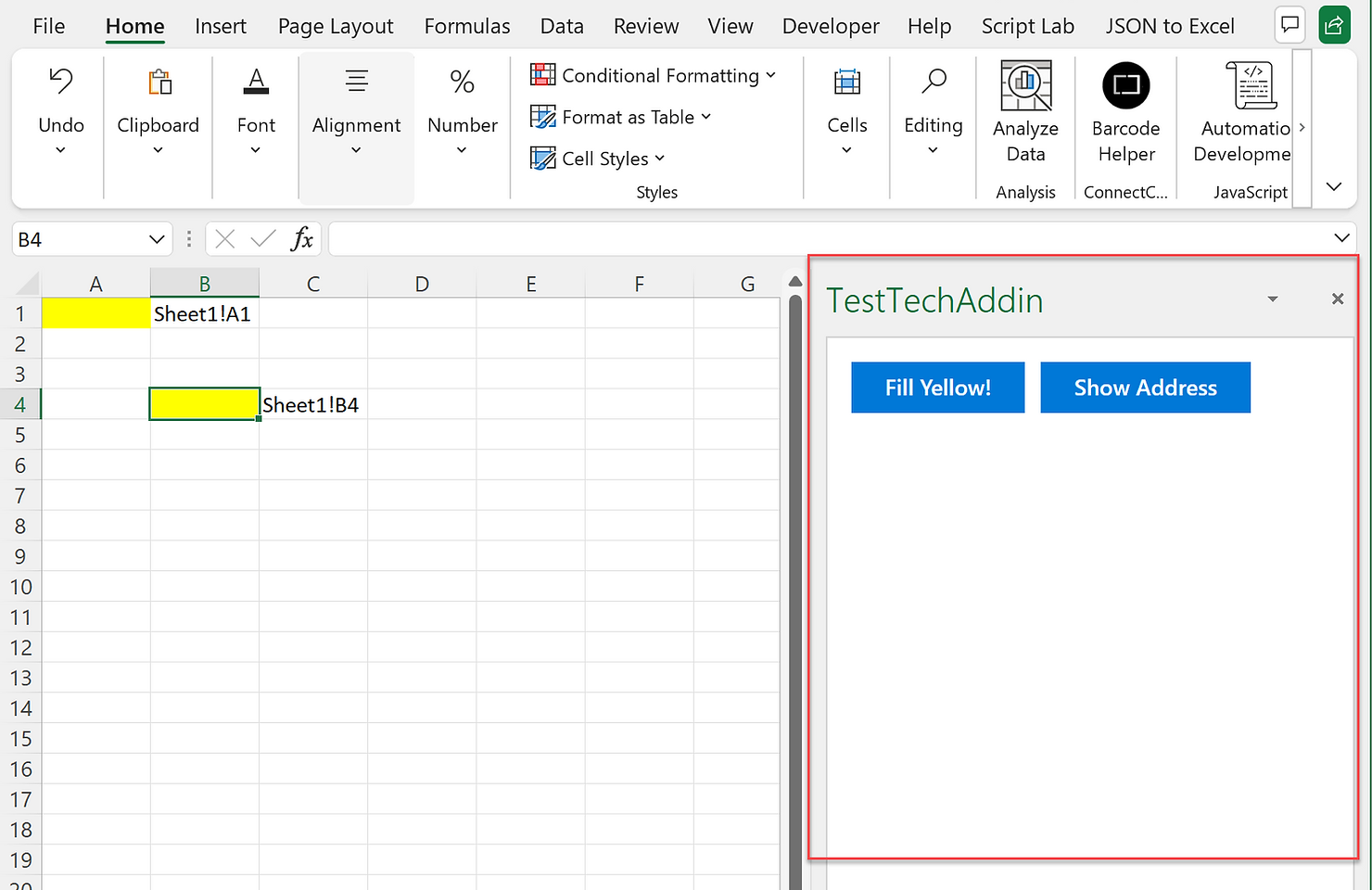Switch to the Help tab
Screen dimensions: 1372x890
[x=930, y=26]
